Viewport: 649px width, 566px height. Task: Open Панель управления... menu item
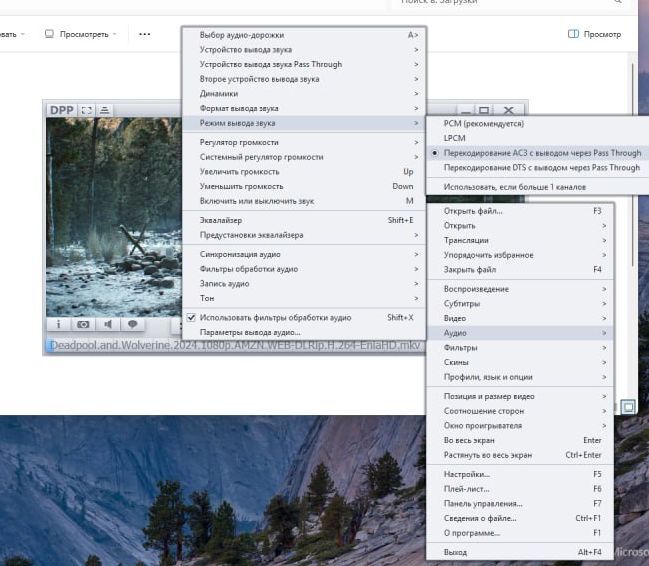coord(520,503)
